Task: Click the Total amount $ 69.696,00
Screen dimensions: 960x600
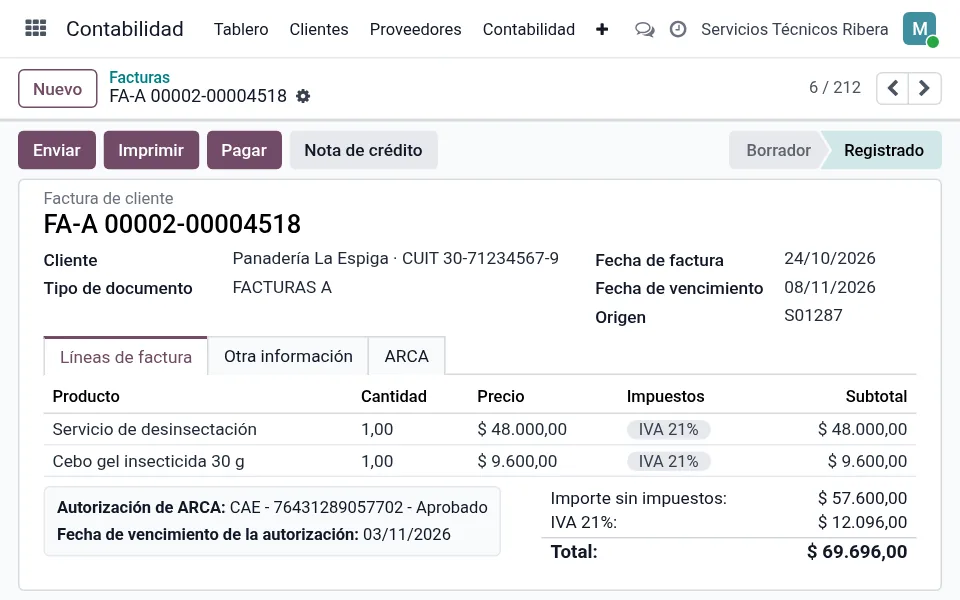Action: click(857, 552)
